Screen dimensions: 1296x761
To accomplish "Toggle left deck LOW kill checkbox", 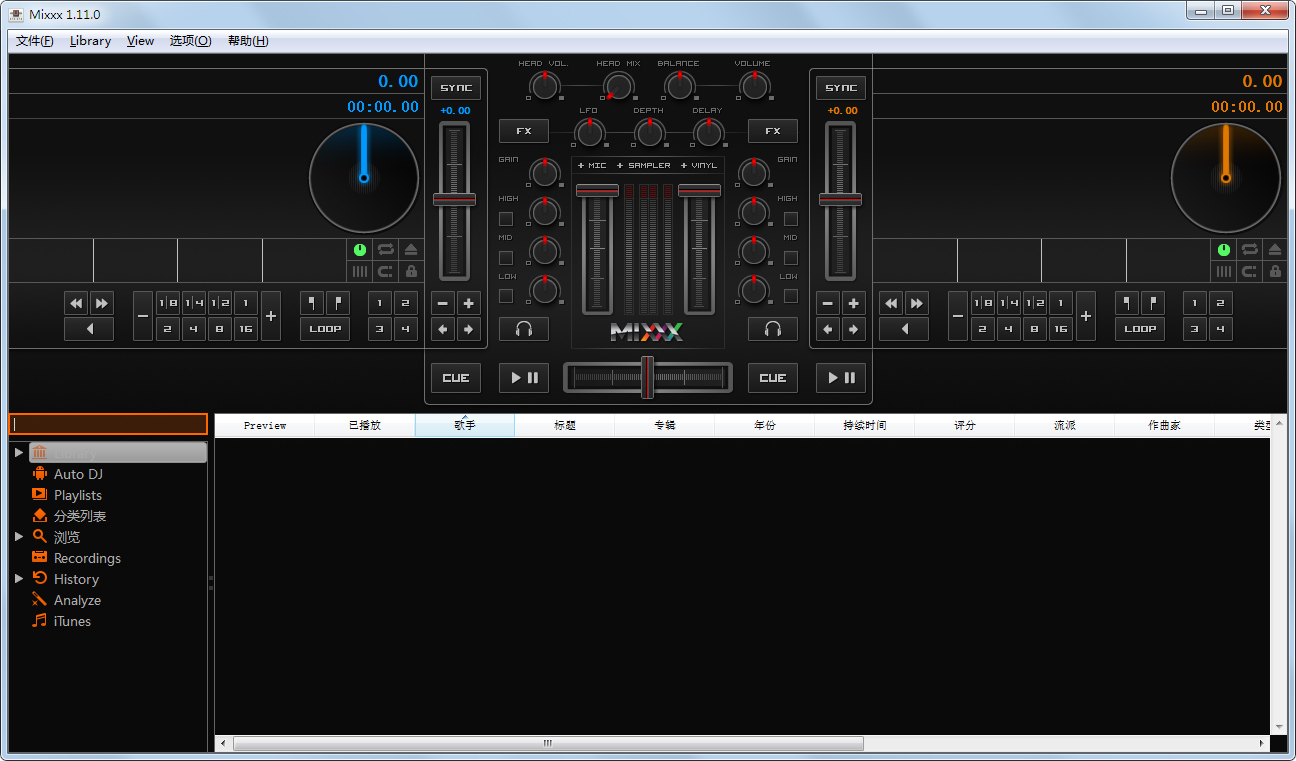I will click(506, 296).
